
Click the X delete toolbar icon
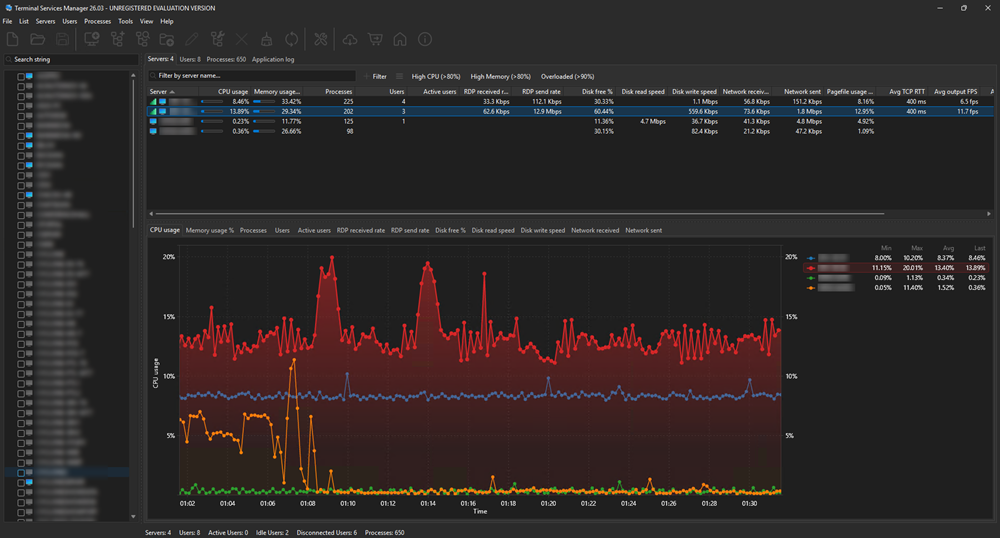click(x=242, y=40)
